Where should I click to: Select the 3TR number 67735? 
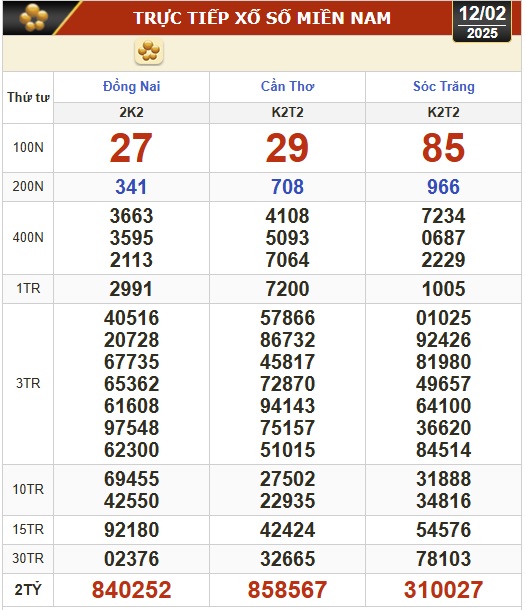click(131, 362)
